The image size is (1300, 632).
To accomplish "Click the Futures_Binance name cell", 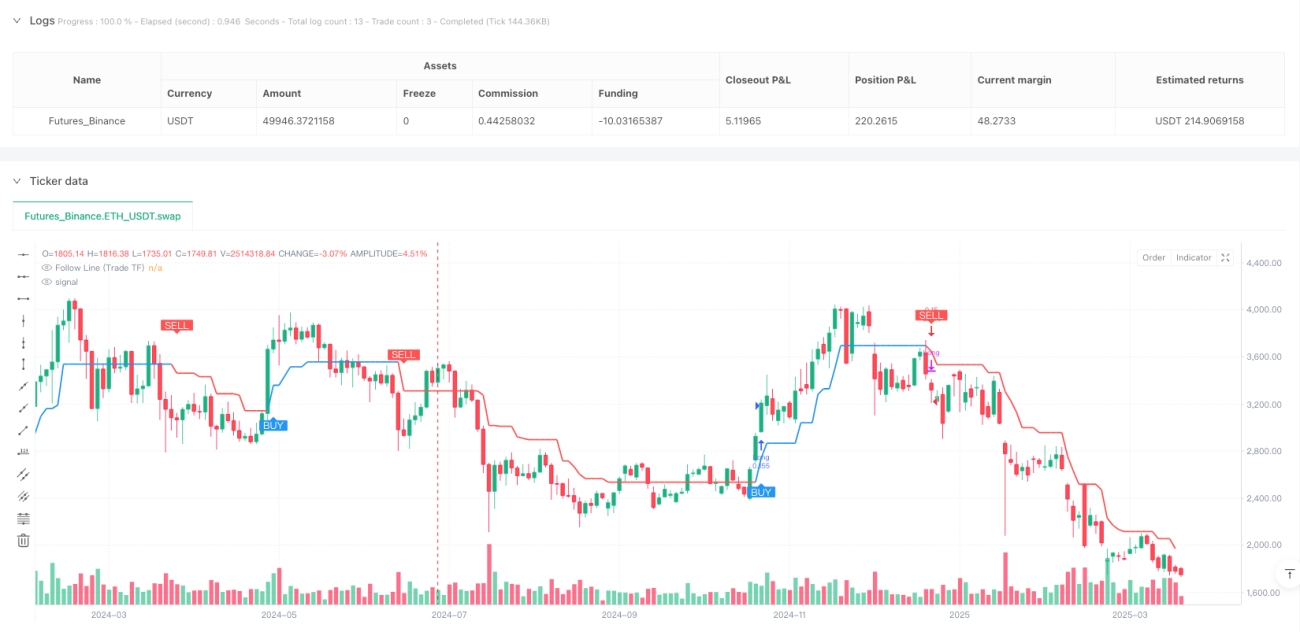I will coord(87,121).
